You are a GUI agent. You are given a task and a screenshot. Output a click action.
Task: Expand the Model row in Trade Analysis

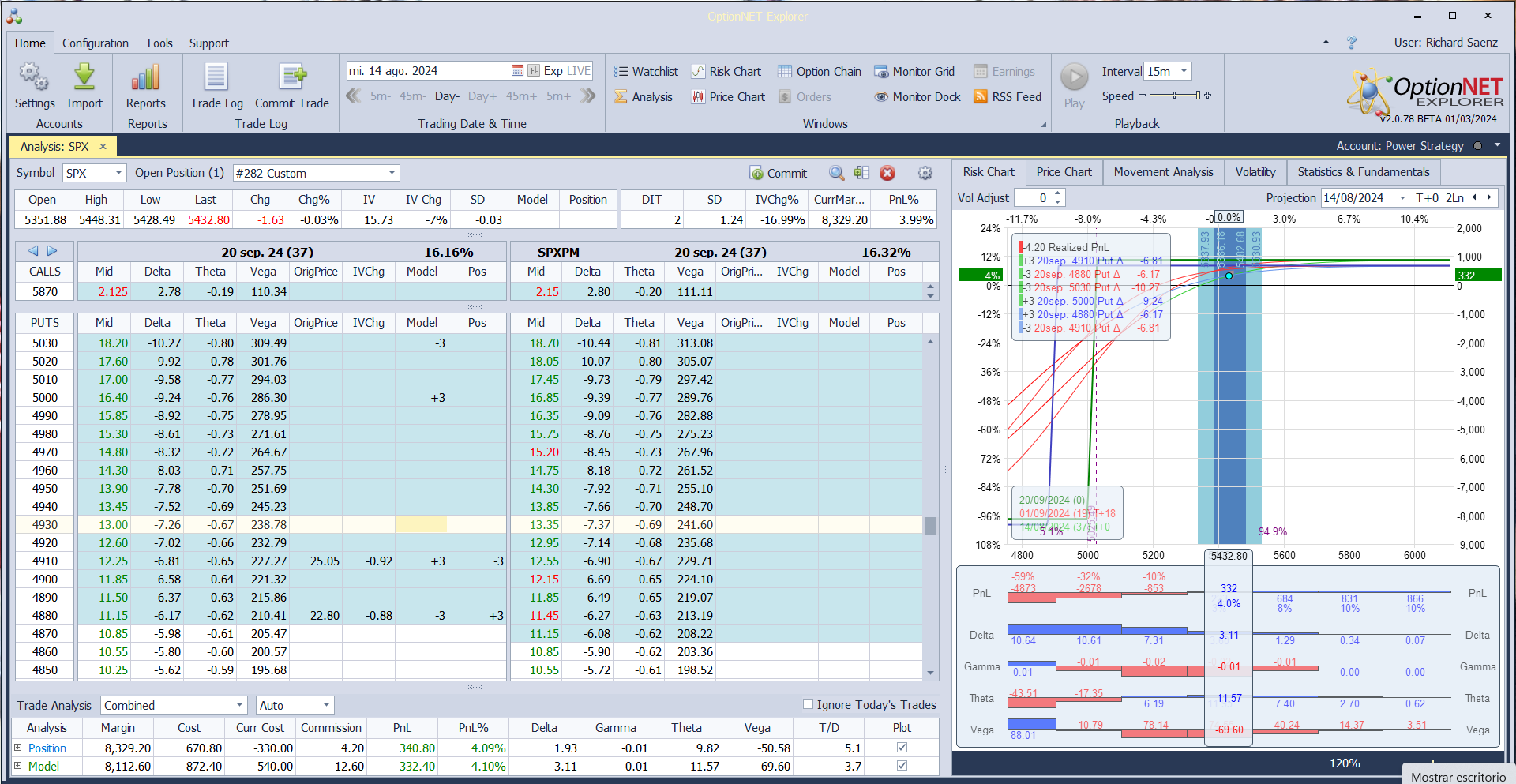pyautogui.click(x=17, y=765)
